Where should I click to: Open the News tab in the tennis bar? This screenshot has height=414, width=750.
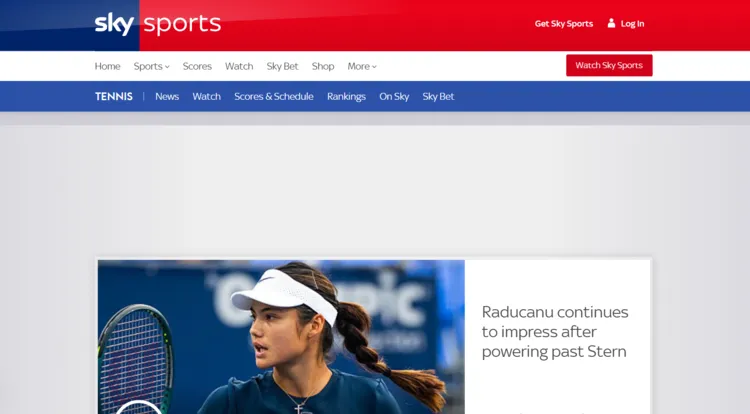167,97
